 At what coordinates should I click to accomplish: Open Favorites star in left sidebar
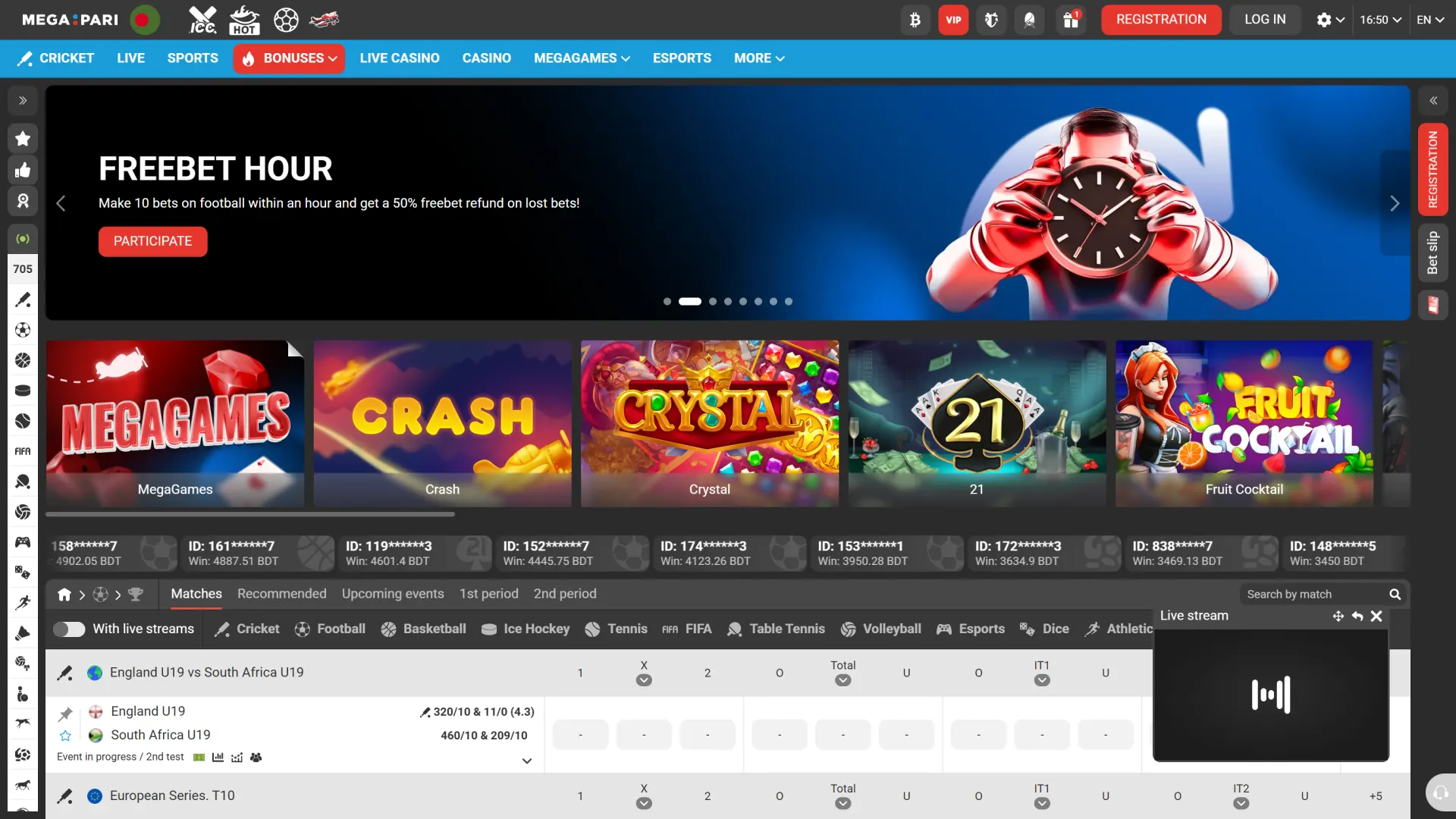pos(23,139)
